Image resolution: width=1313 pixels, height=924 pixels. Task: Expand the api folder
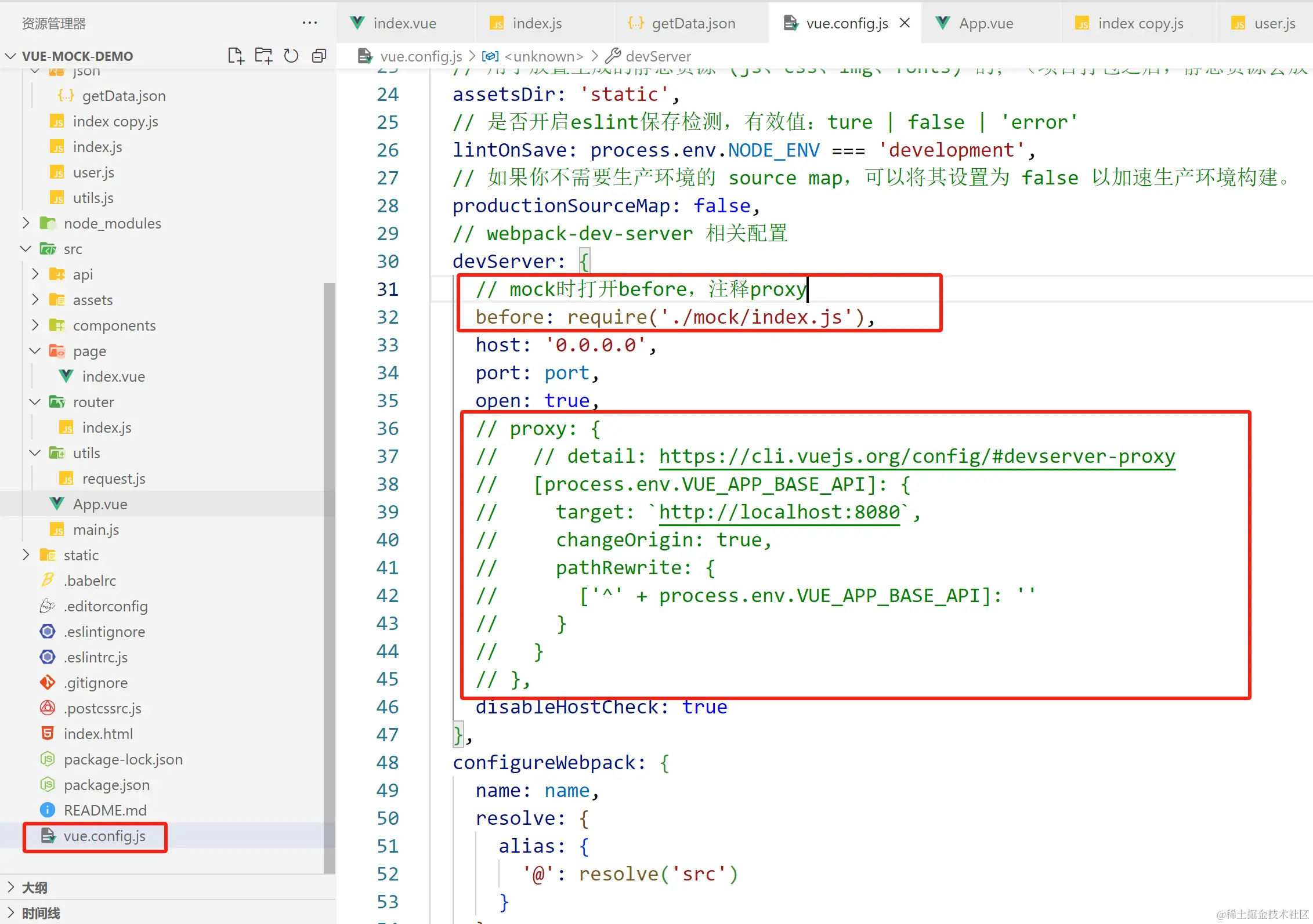pyautogui.click(x=35, y=274)
